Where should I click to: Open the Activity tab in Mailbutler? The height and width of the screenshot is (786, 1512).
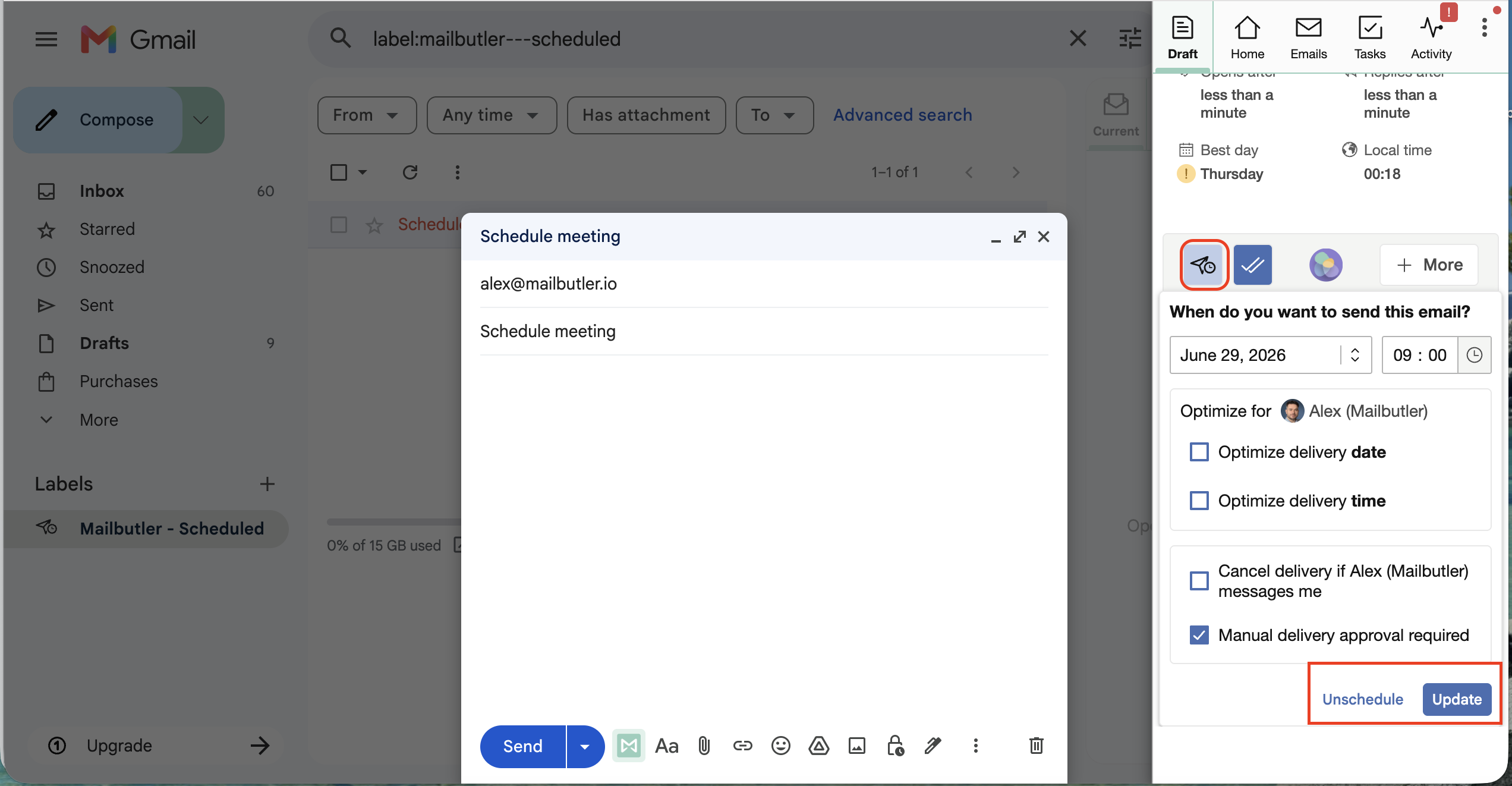[x=1432, y=37]
